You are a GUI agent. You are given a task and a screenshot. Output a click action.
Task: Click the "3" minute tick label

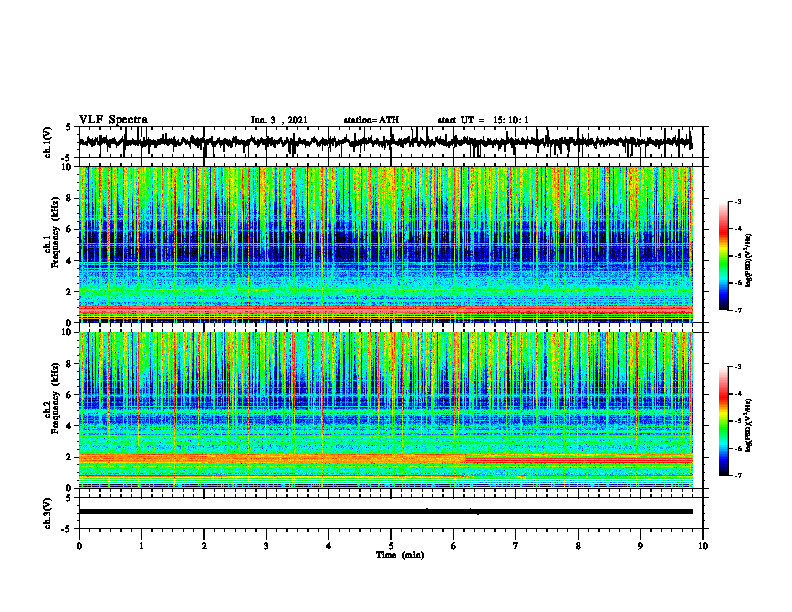(266, 546)
